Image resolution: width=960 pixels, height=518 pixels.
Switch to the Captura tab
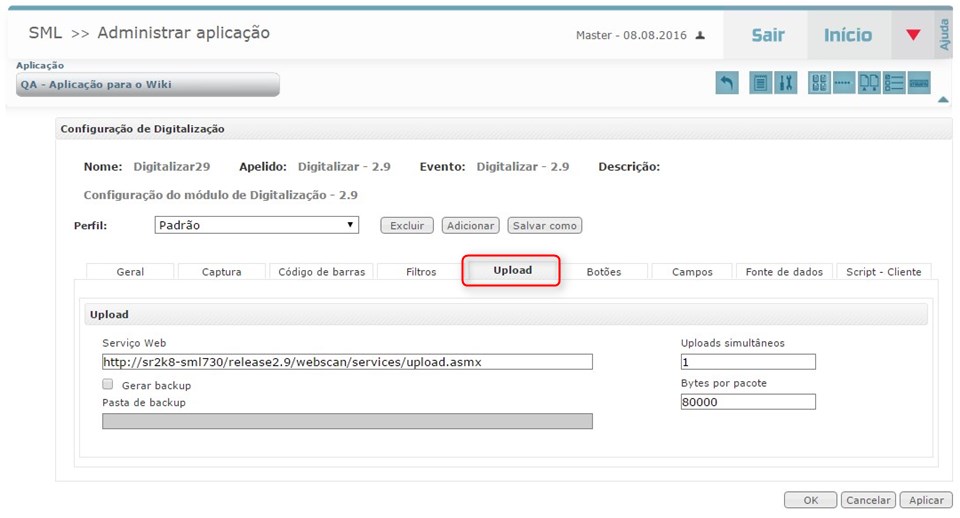coord(222,272)
